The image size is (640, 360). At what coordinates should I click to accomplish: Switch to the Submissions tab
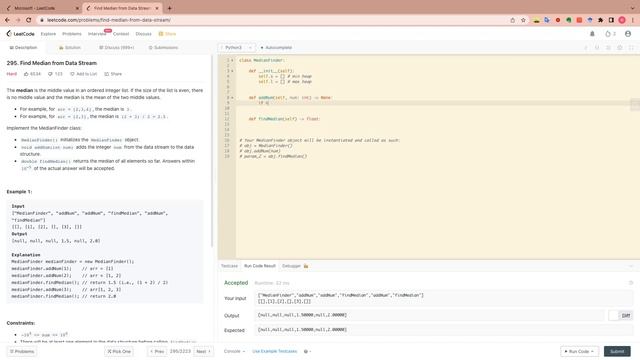click(x=163, y=47)
